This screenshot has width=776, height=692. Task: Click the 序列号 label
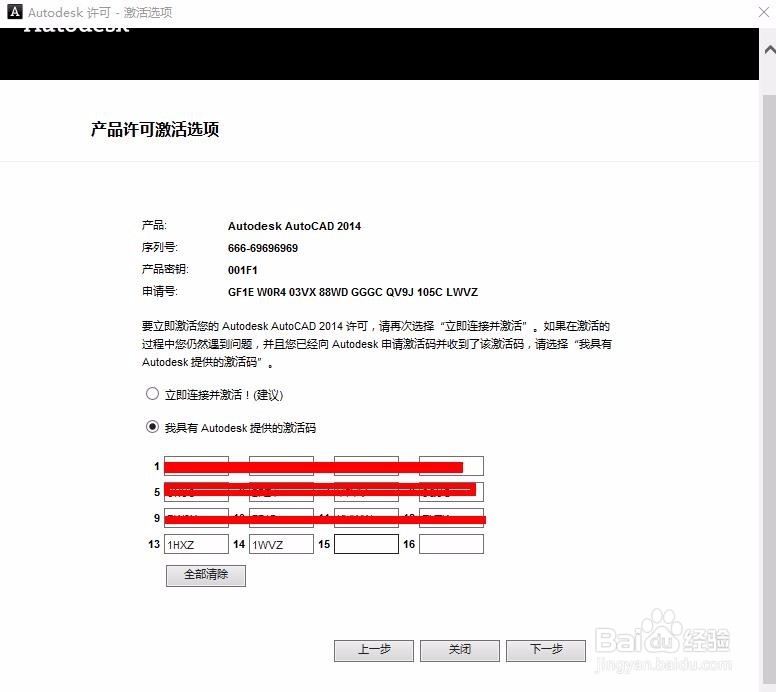[x=159, y=247]
